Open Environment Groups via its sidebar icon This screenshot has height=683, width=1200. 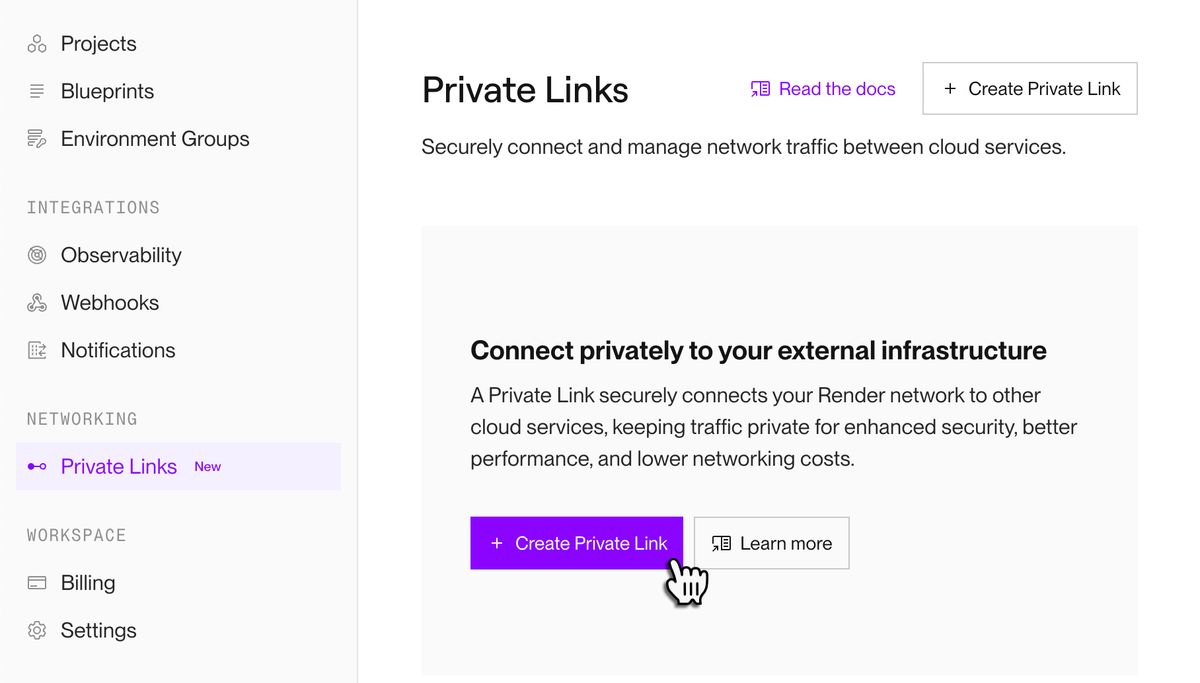click(x=36, y=139)
